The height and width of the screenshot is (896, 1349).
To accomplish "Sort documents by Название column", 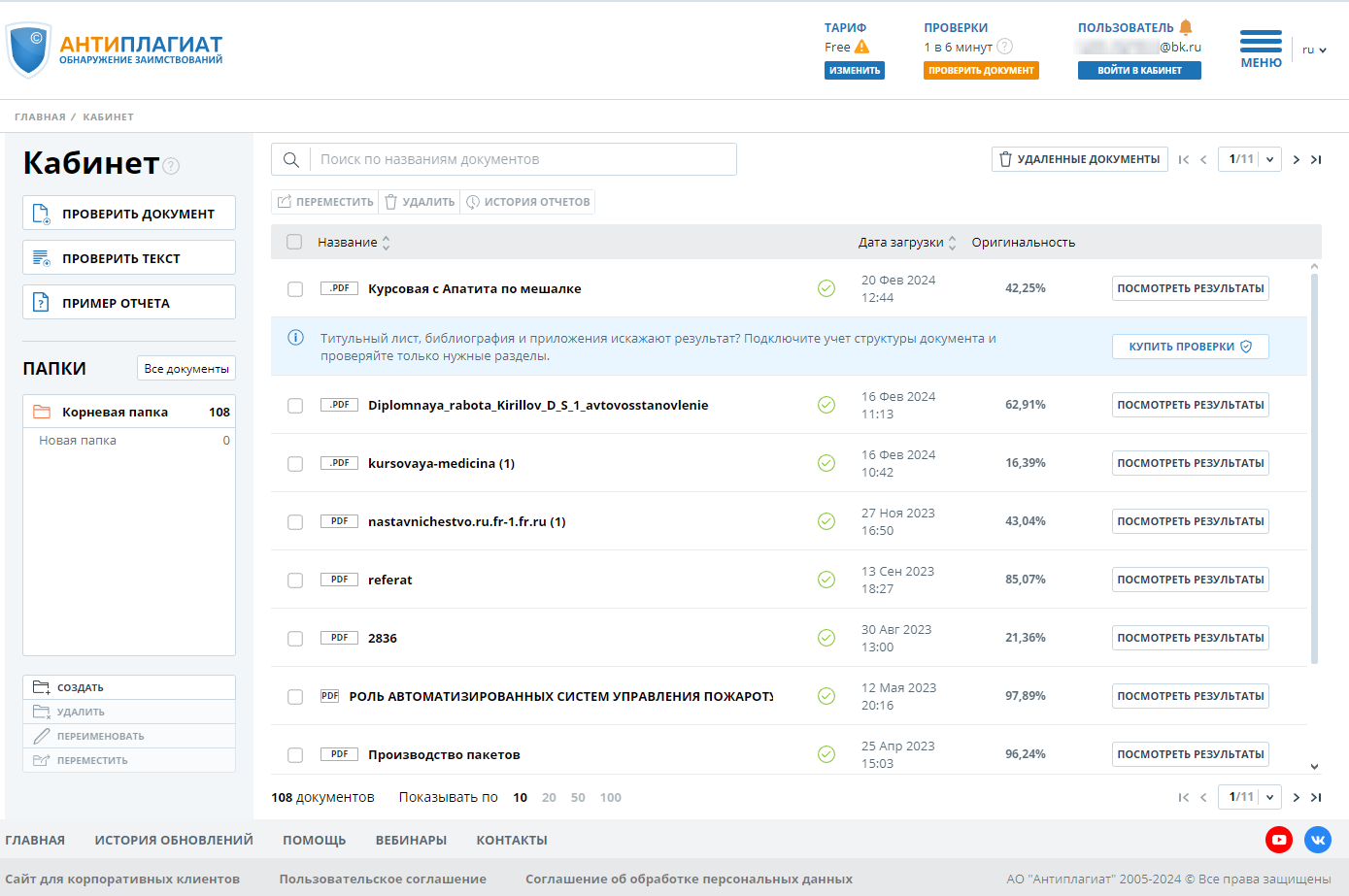I will (x=354, y=242).
